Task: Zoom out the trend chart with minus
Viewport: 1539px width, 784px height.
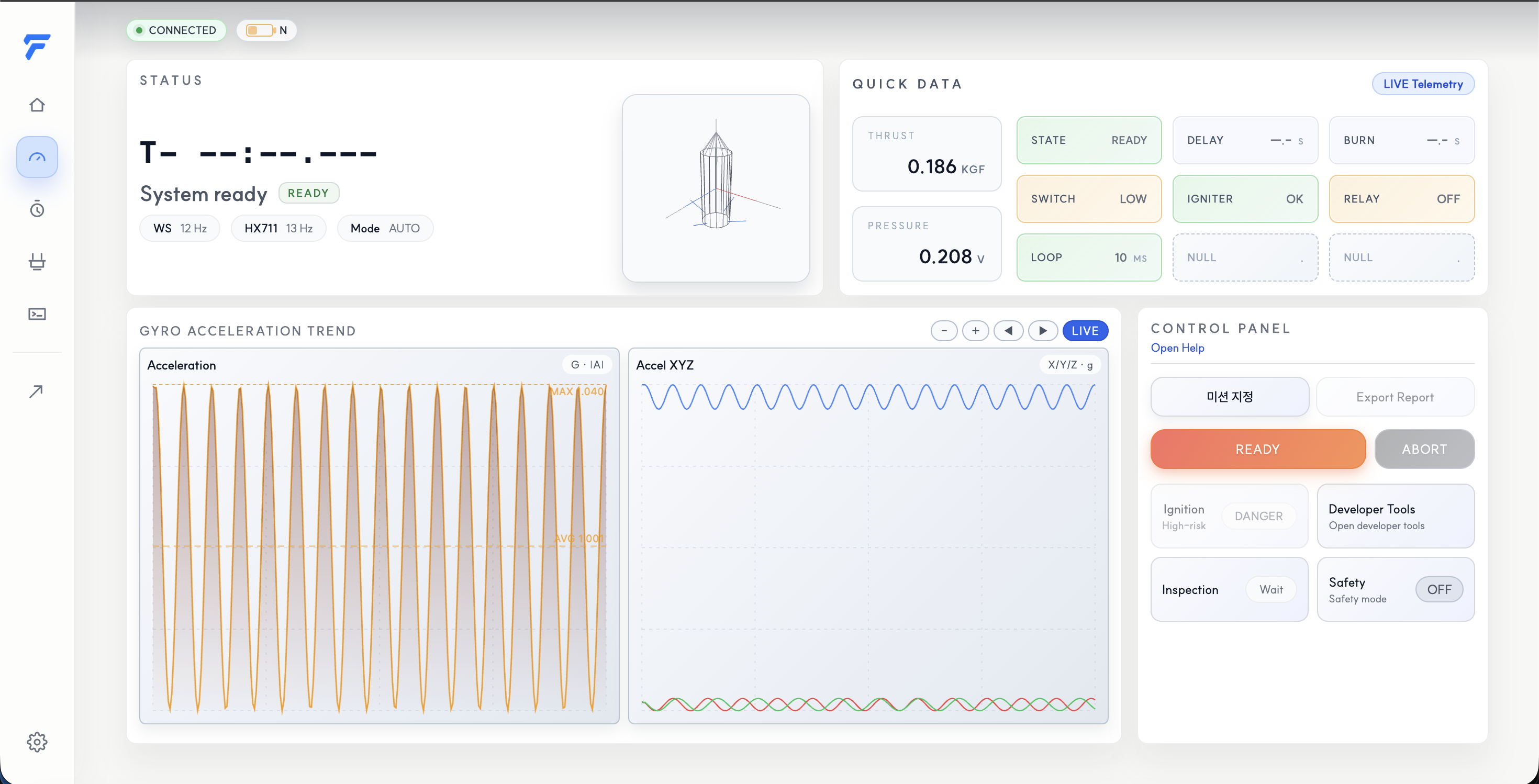Action: click(x=944, y=331)
